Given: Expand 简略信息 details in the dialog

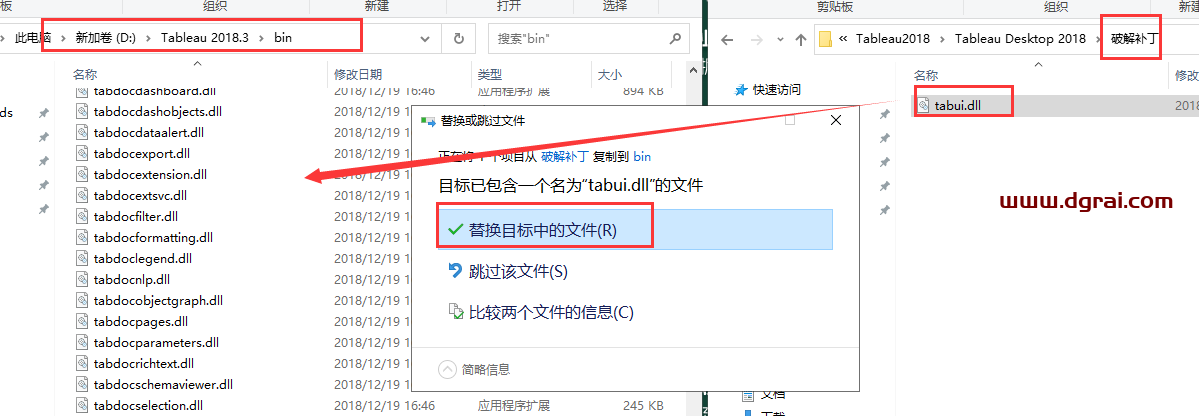Looking at the screenshot, I should tap(474, 369).
